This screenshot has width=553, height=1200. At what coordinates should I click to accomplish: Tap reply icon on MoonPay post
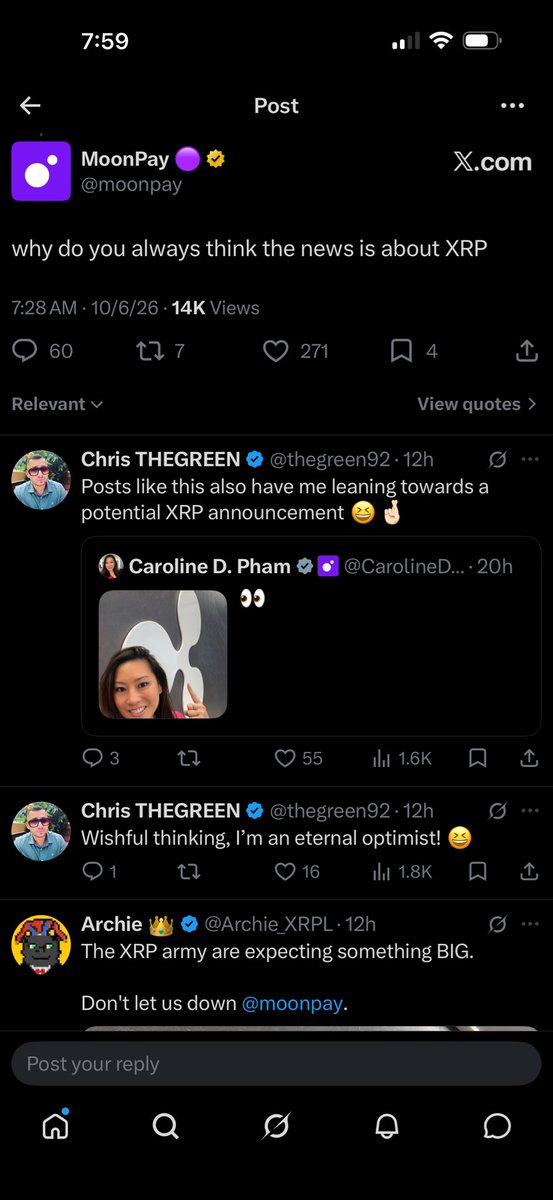click(25, 351)
